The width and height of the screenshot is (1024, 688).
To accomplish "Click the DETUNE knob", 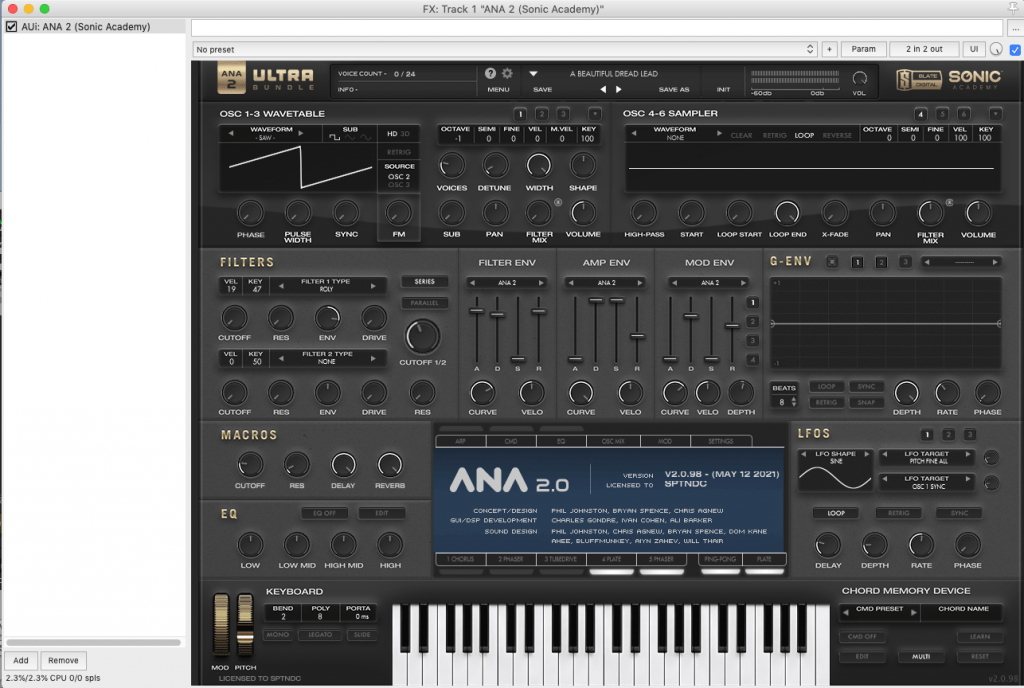I will tap(495, 166).
